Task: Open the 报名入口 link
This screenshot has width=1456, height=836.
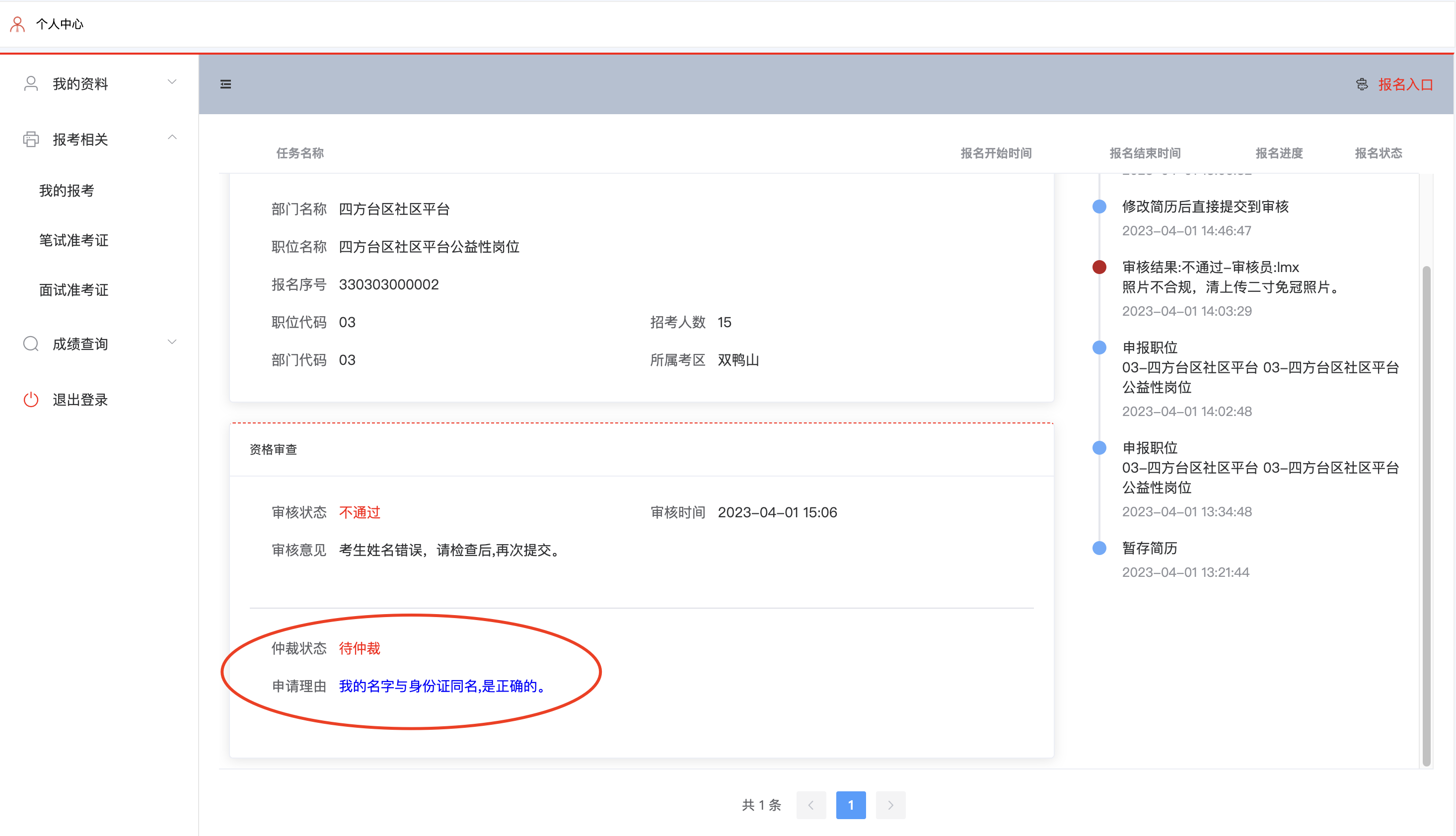Action: pyautogui.click(x=1405, y=84)
